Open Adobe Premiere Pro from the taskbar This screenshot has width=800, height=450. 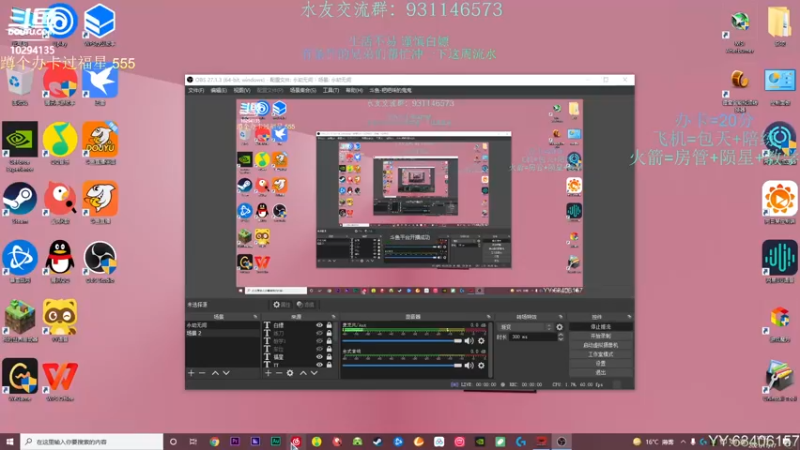235,442
